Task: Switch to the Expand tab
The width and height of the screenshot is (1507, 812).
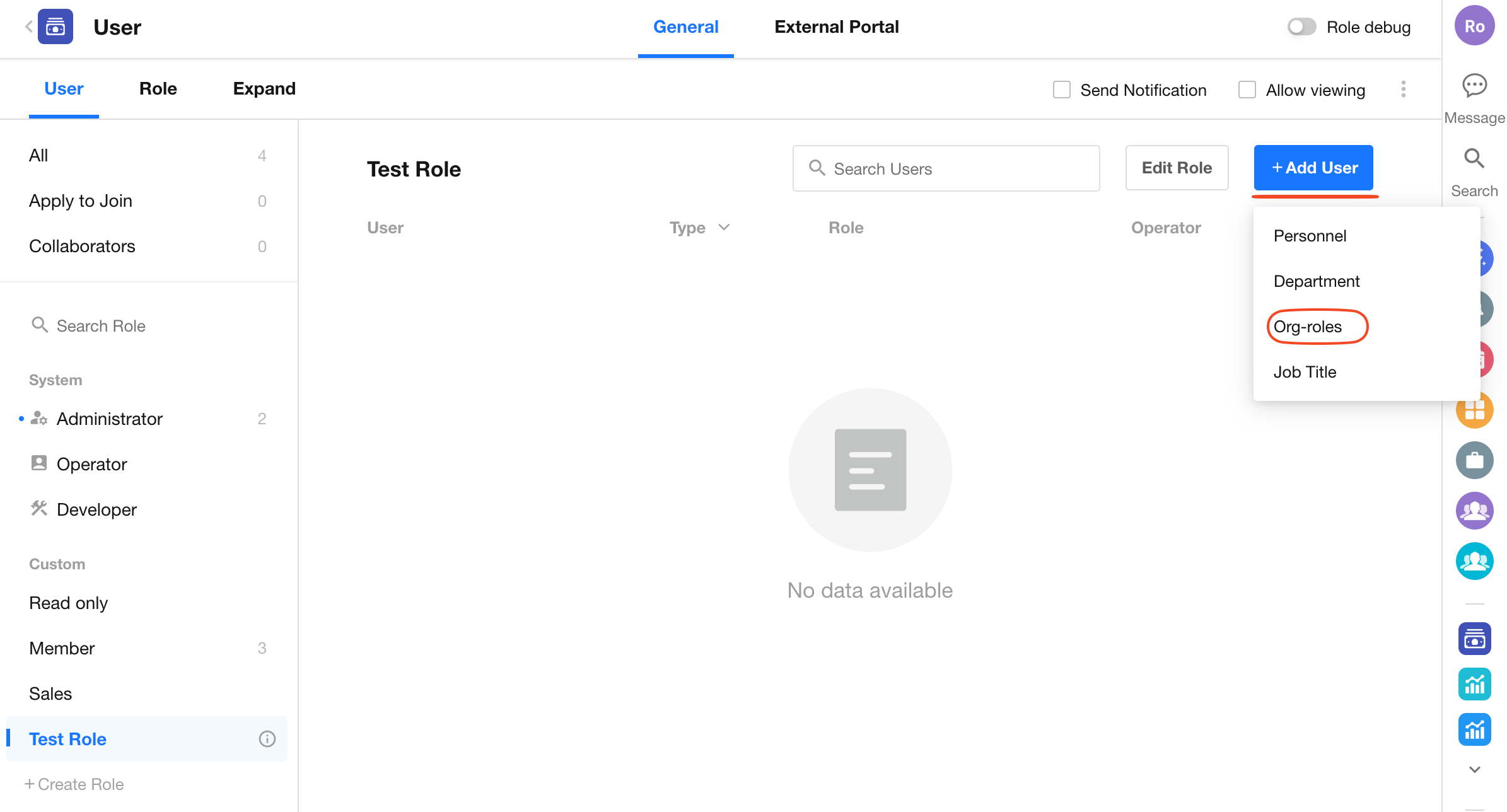Action: pyautogui.click(x=264, y=89)
